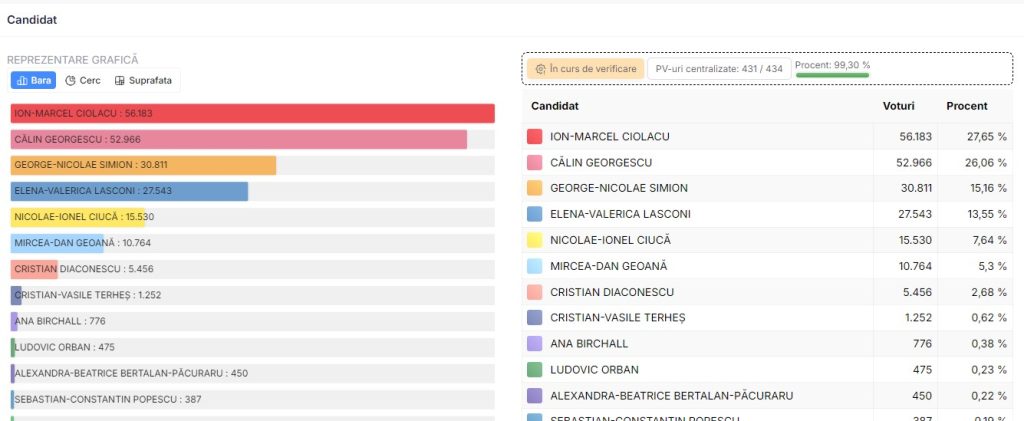Click the PV-uri centralizate counter

tap(718, 69)
